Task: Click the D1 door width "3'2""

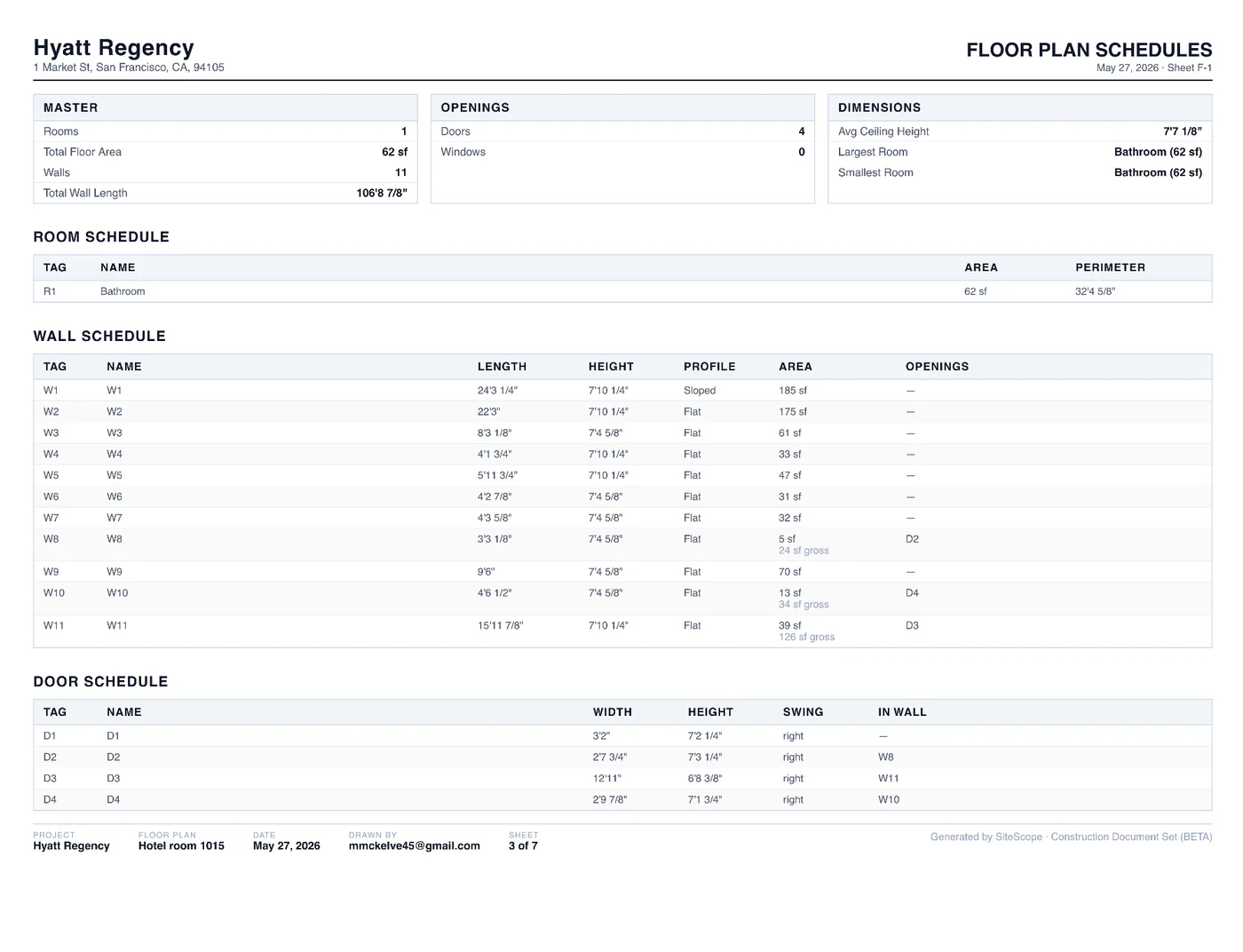Action: (601, 736)
